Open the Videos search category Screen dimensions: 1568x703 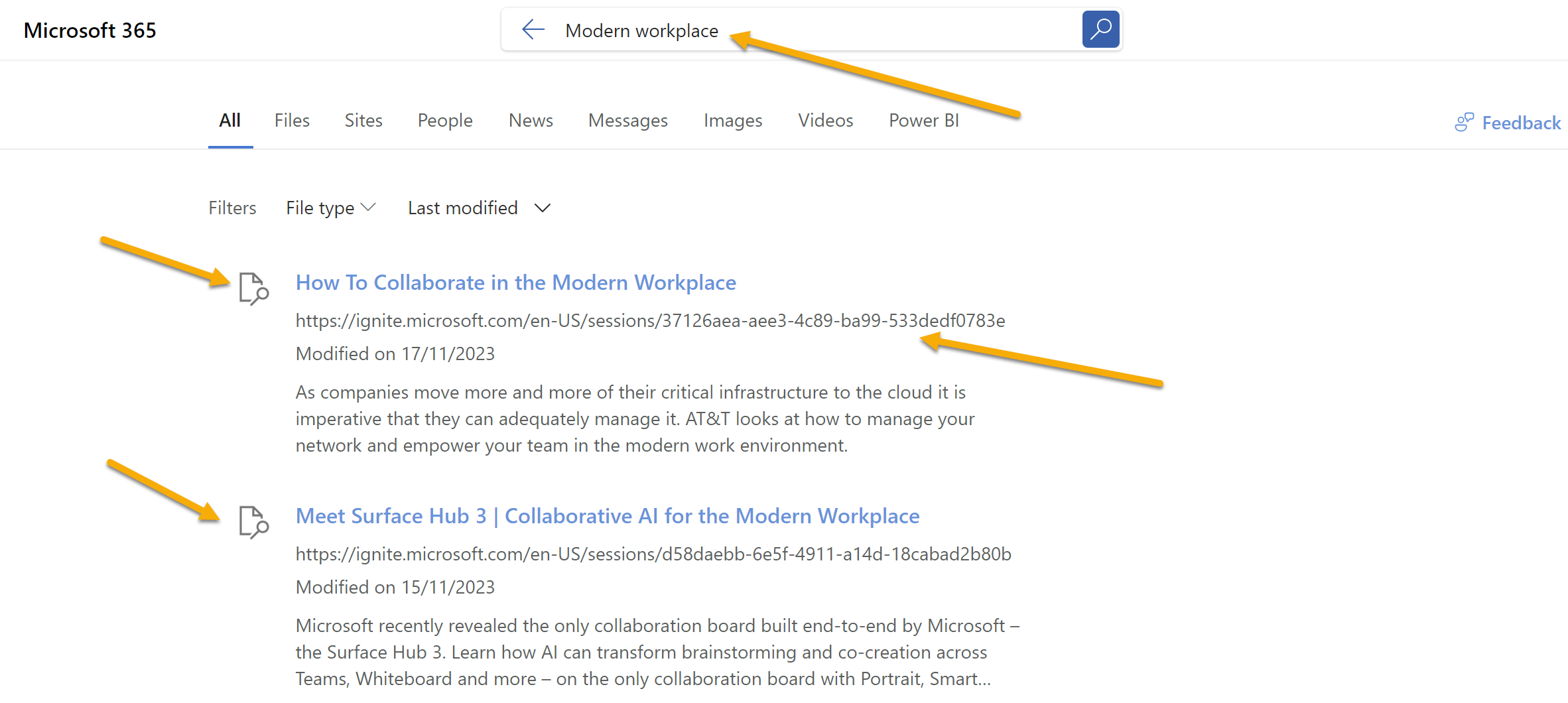point(825,120)
